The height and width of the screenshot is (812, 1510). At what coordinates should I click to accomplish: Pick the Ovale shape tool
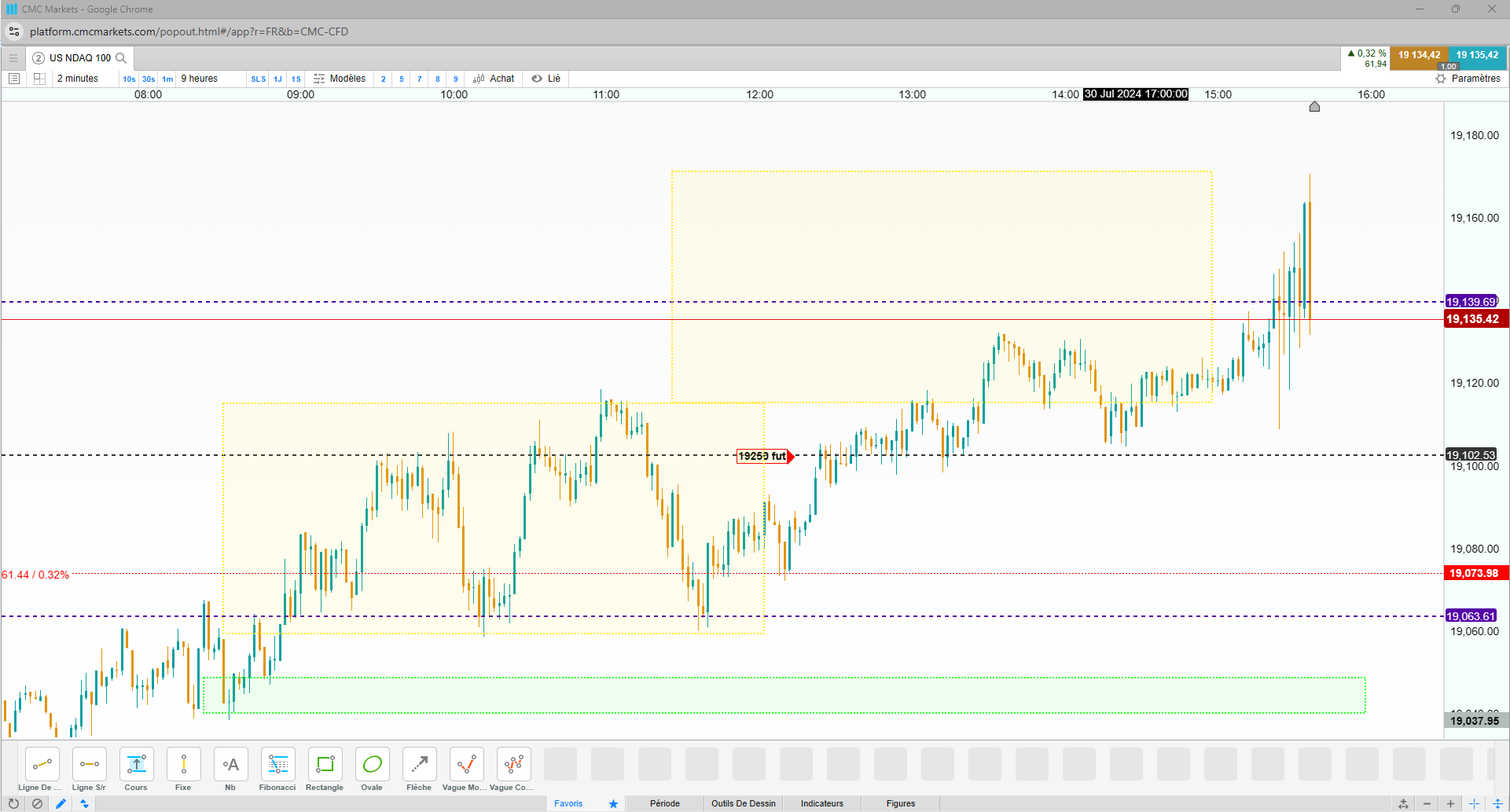(372, 770)
